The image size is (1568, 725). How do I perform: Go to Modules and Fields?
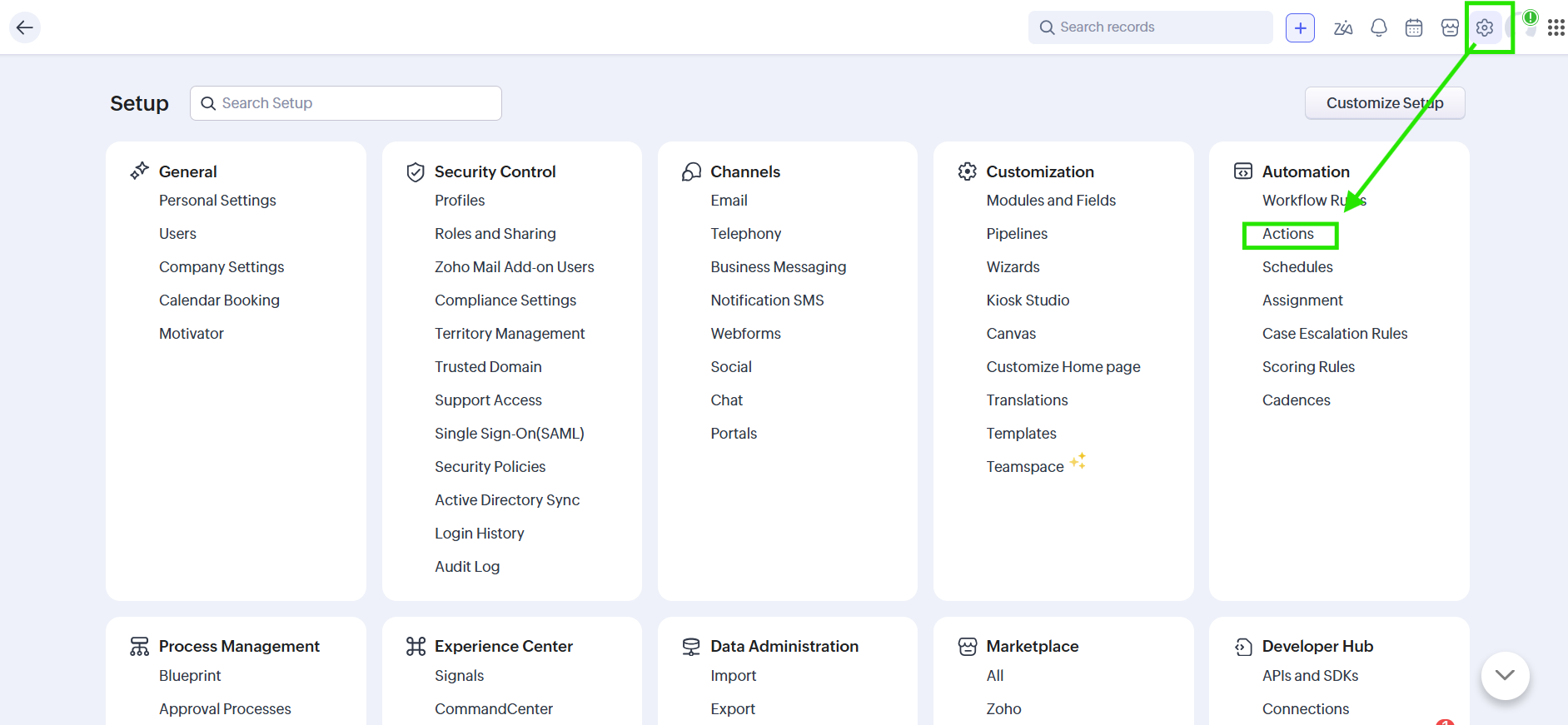click(1051, 201)
